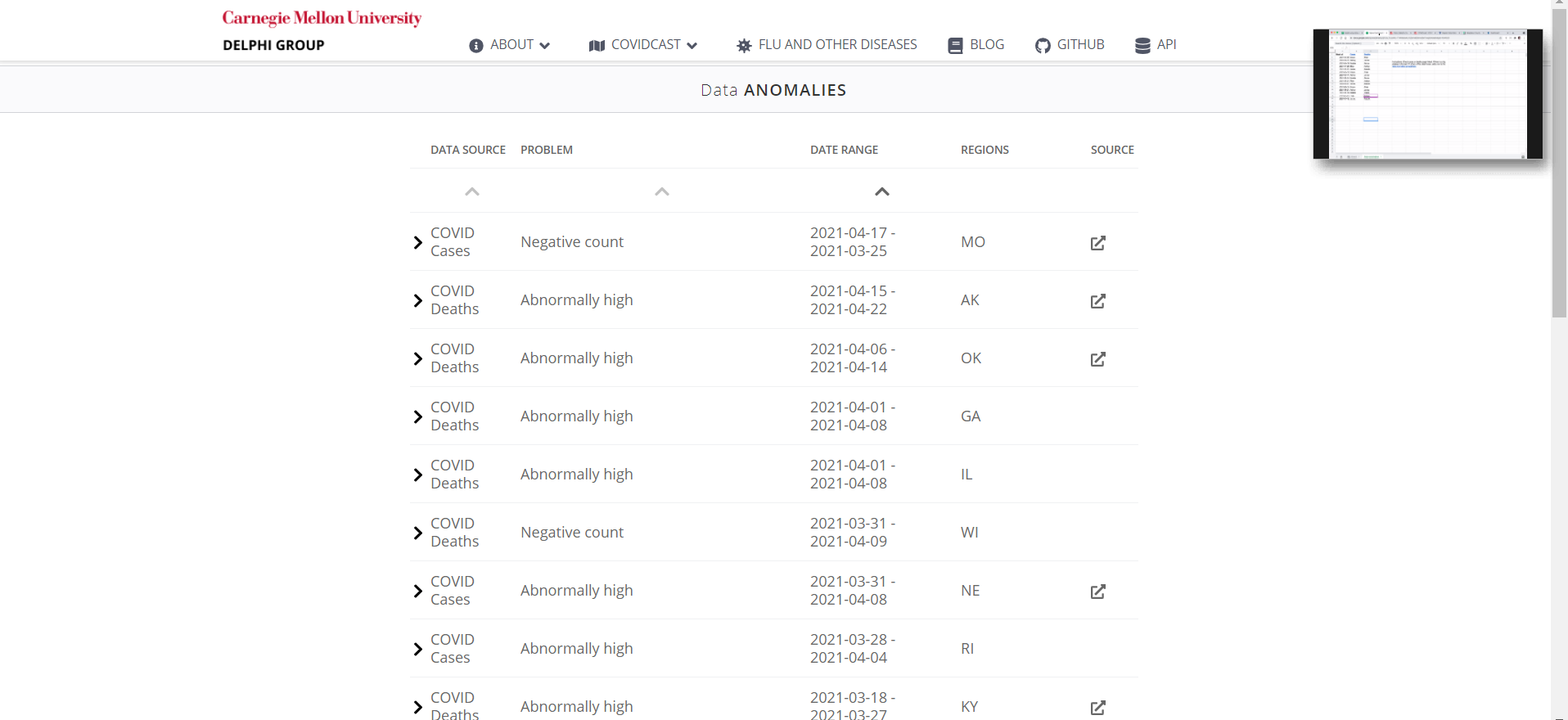This screenshot has width=1568, height=720.
Task: Toggle sort order on the DATA SOURCE column
Action: pyautogui.click(x=471, y=191)
